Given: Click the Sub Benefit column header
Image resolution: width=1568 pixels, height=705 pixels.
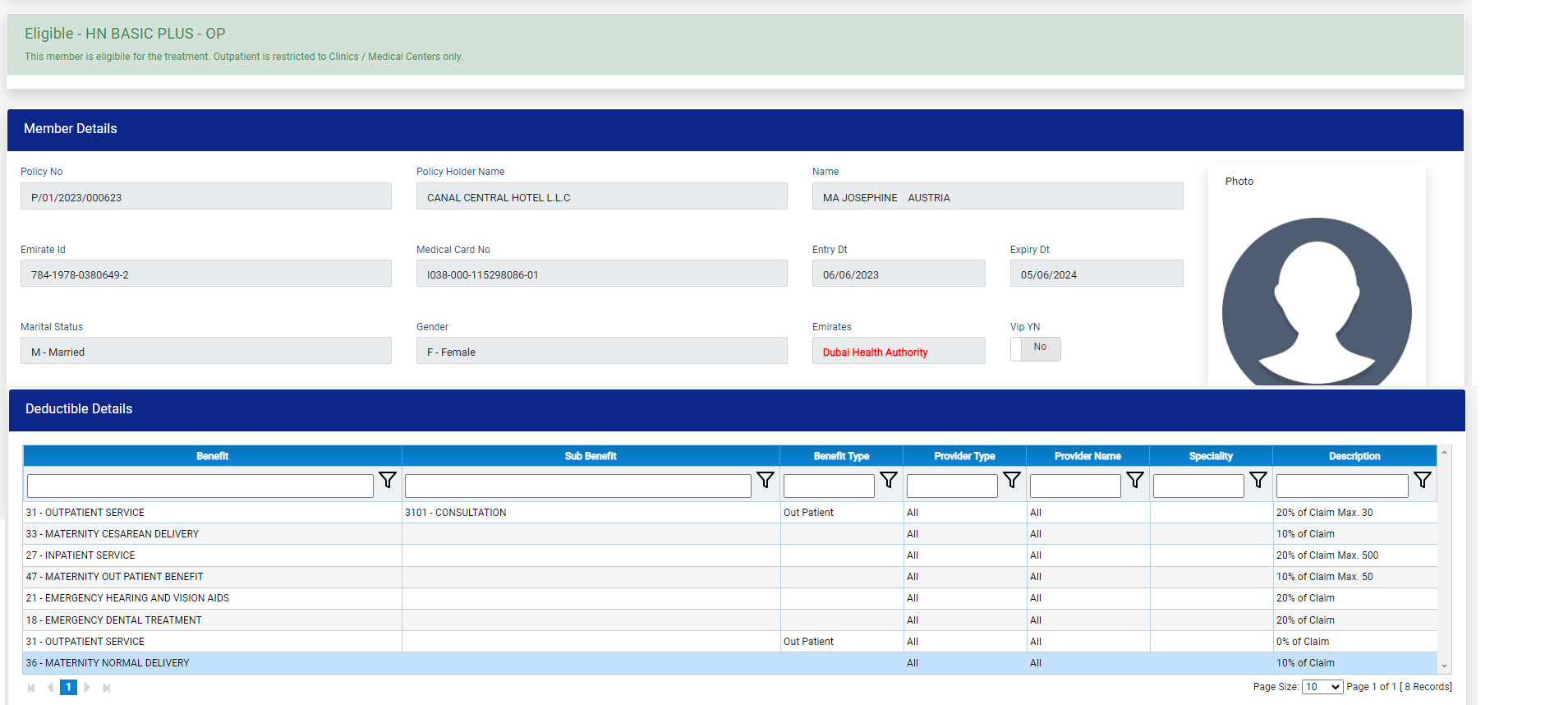Looking at the screenshot, I should point(590,456).
